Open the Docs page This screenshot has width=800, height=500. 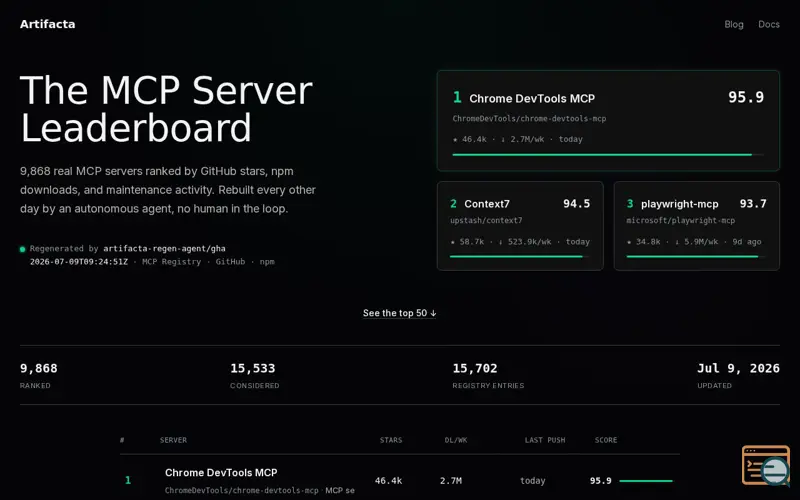point(768,24)
